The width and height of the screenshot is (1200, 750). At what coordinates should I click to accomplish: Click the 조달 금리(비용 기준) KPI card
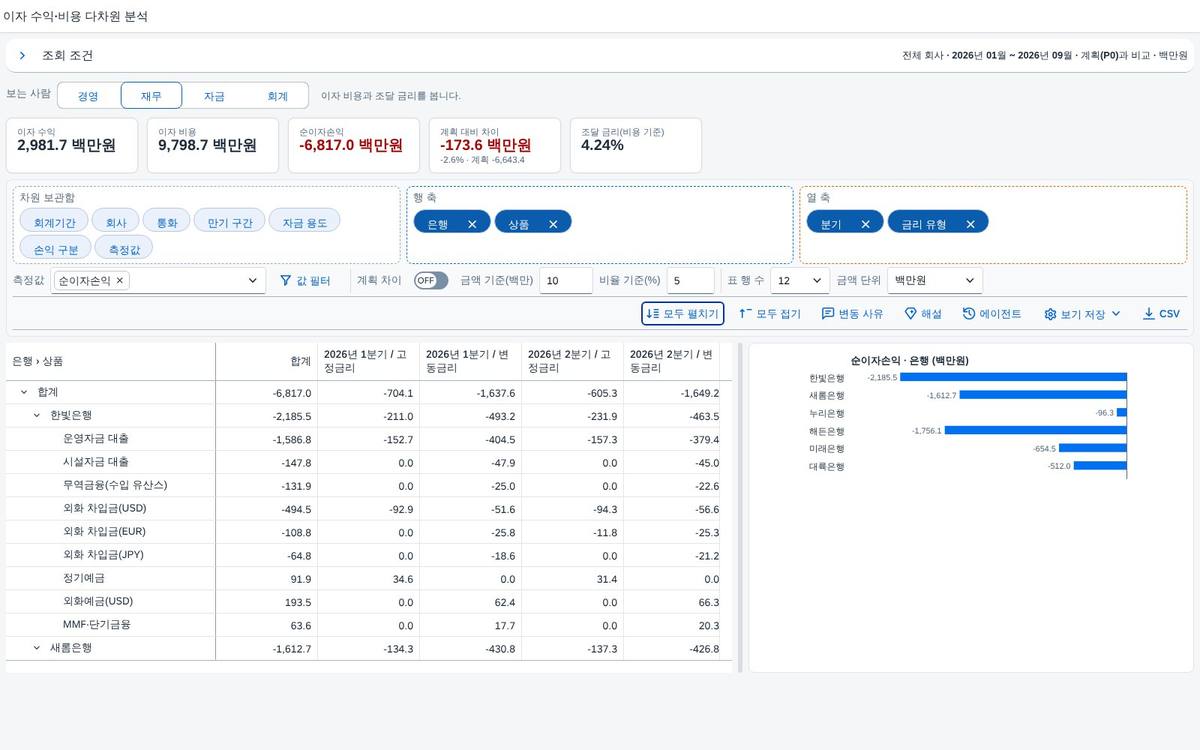click(x=638, y=145)
